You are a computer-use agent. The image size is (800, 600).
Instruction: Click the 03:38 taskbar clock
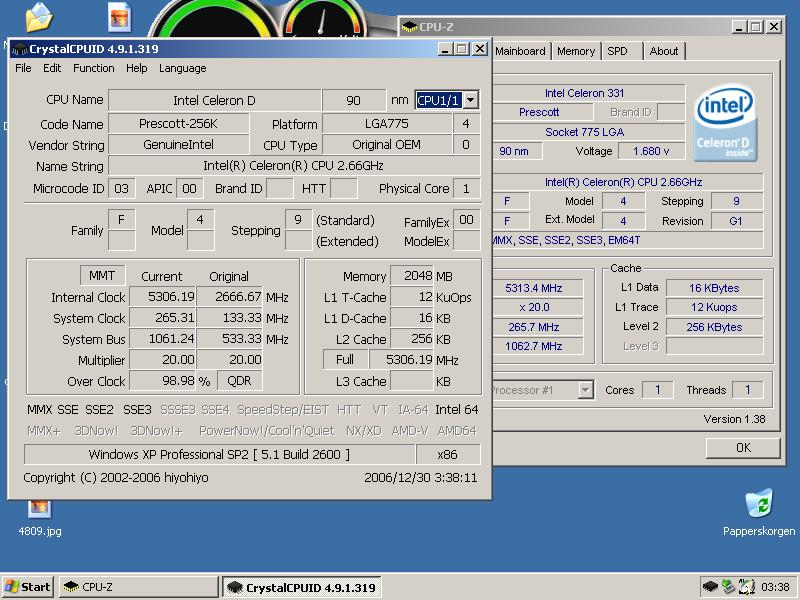(x=775, y=587)
